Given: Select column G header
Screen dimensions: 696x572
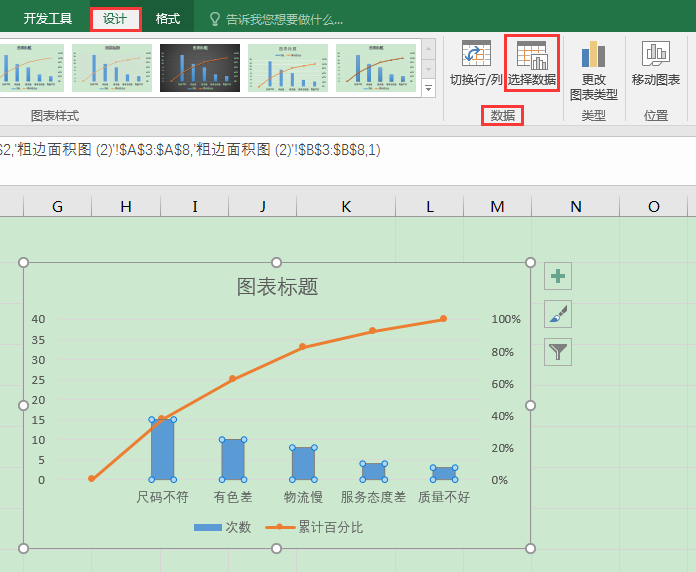Looking at the screenshot, I should tap(57, 206).
